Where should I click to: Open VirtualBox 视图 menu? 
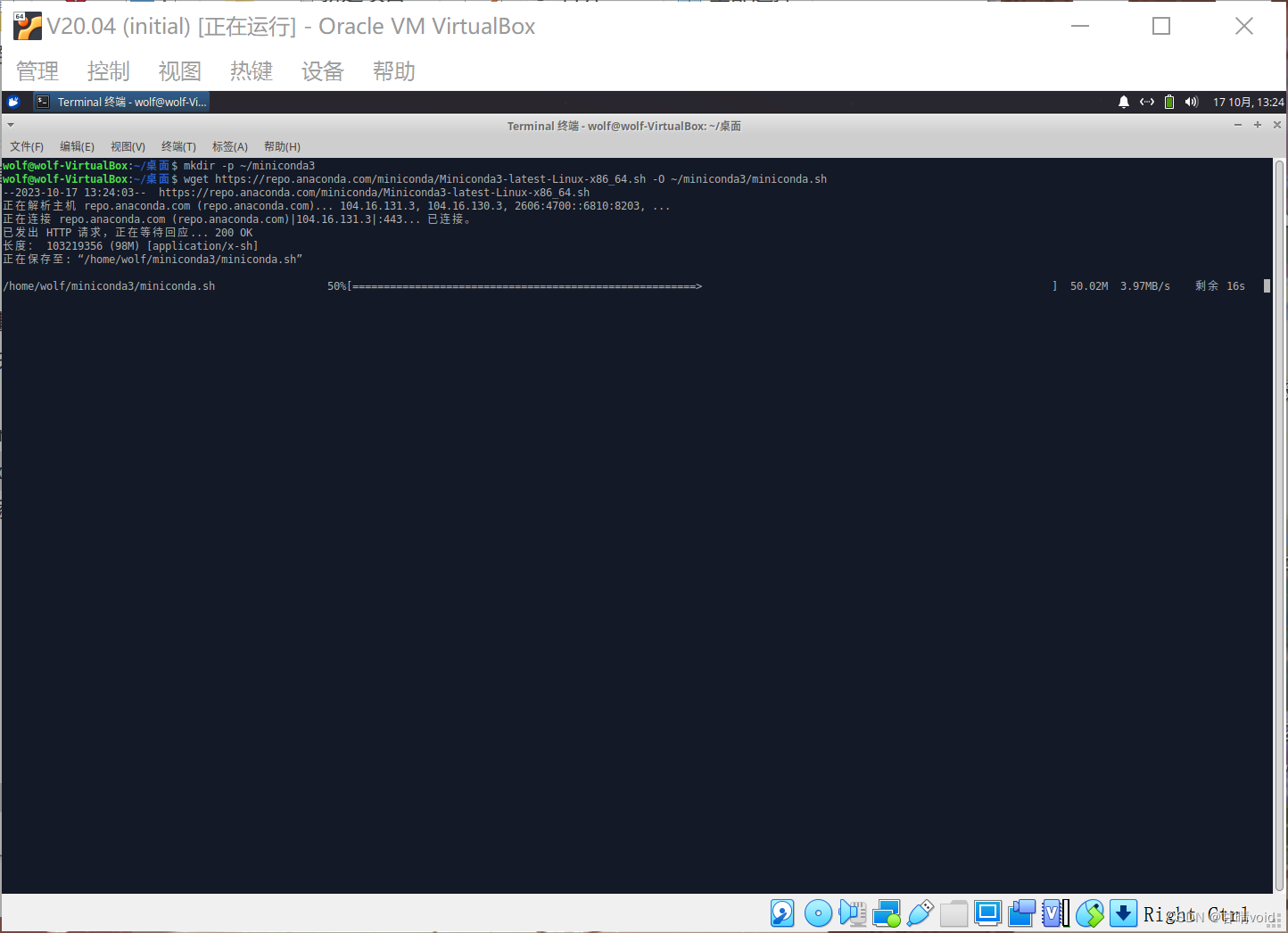[x=180, y=71]
